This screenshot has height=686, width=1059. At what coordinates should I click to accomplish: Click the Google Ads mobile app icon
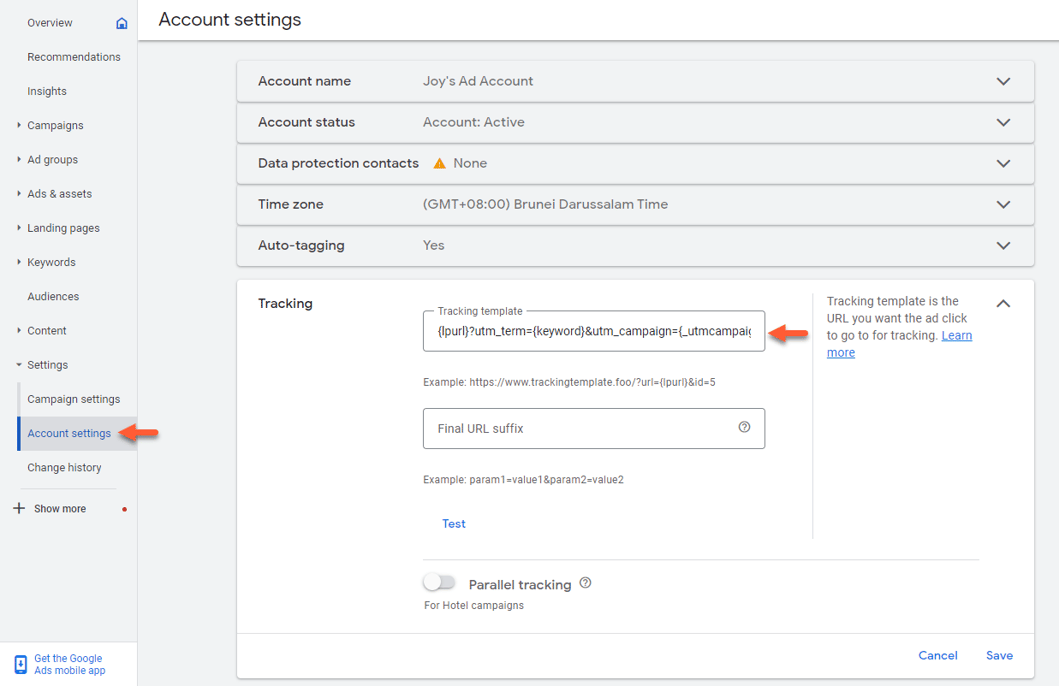[19, 663]
